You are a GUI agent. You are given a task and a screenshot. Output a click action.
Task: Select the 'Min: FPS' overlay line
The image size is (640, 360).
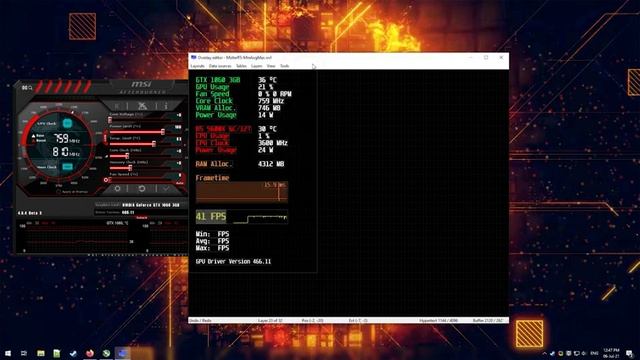pos(212,234)
